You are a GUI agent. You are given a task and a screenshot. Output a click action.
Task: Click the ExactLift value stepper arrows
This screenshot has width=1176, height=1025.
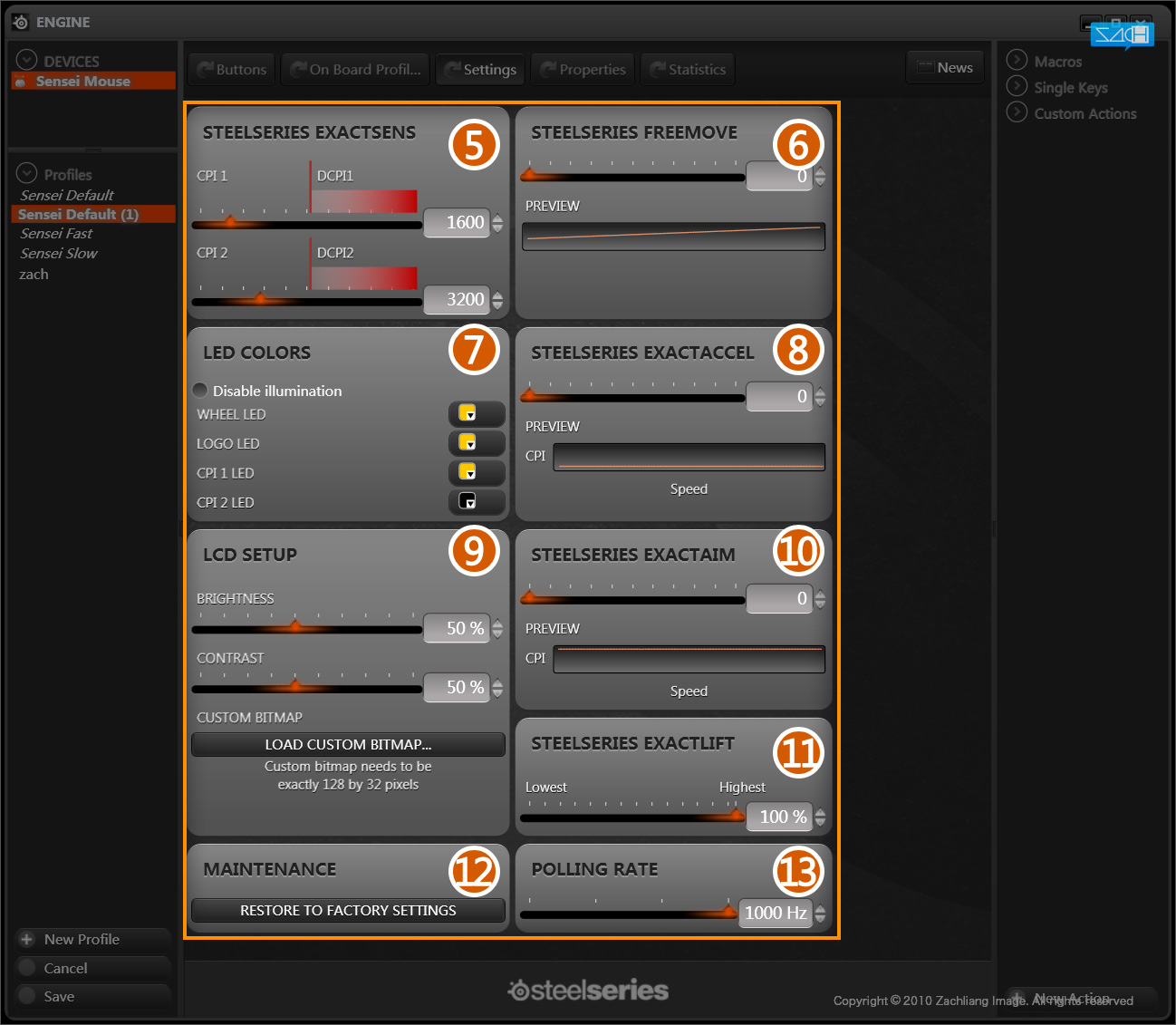click(x=820, y=817)
